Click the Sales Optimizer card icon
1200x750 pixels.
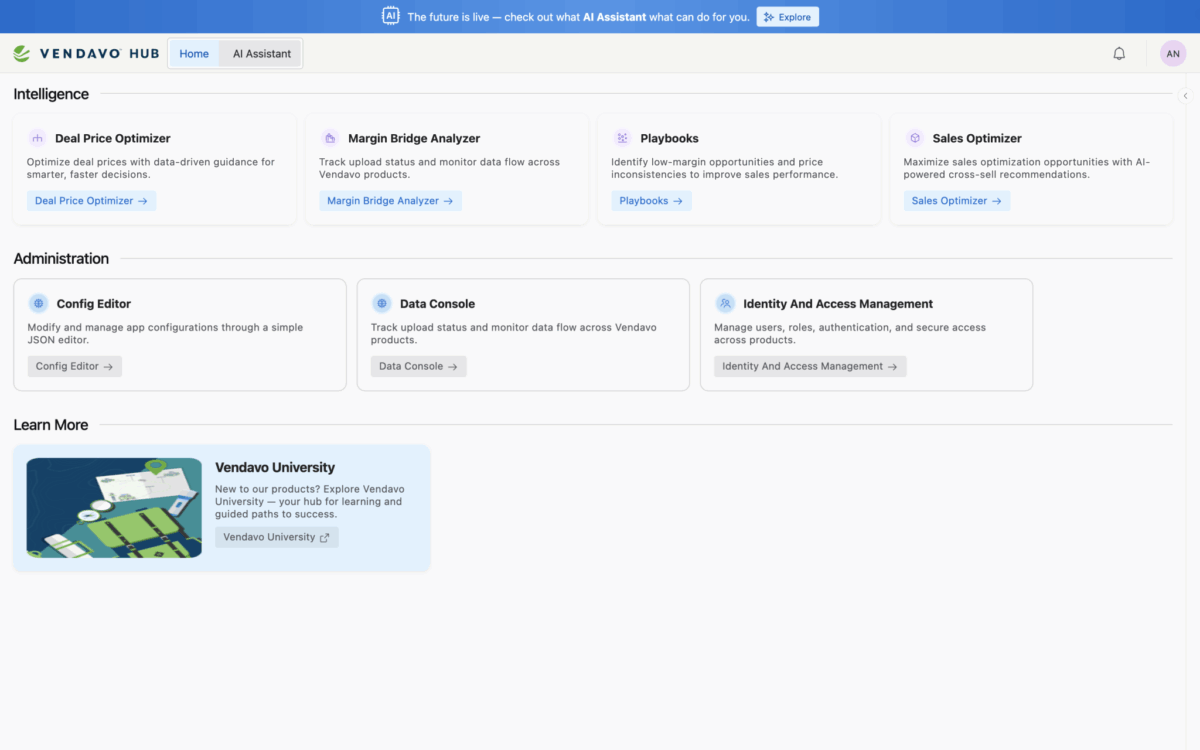point(914,138)
